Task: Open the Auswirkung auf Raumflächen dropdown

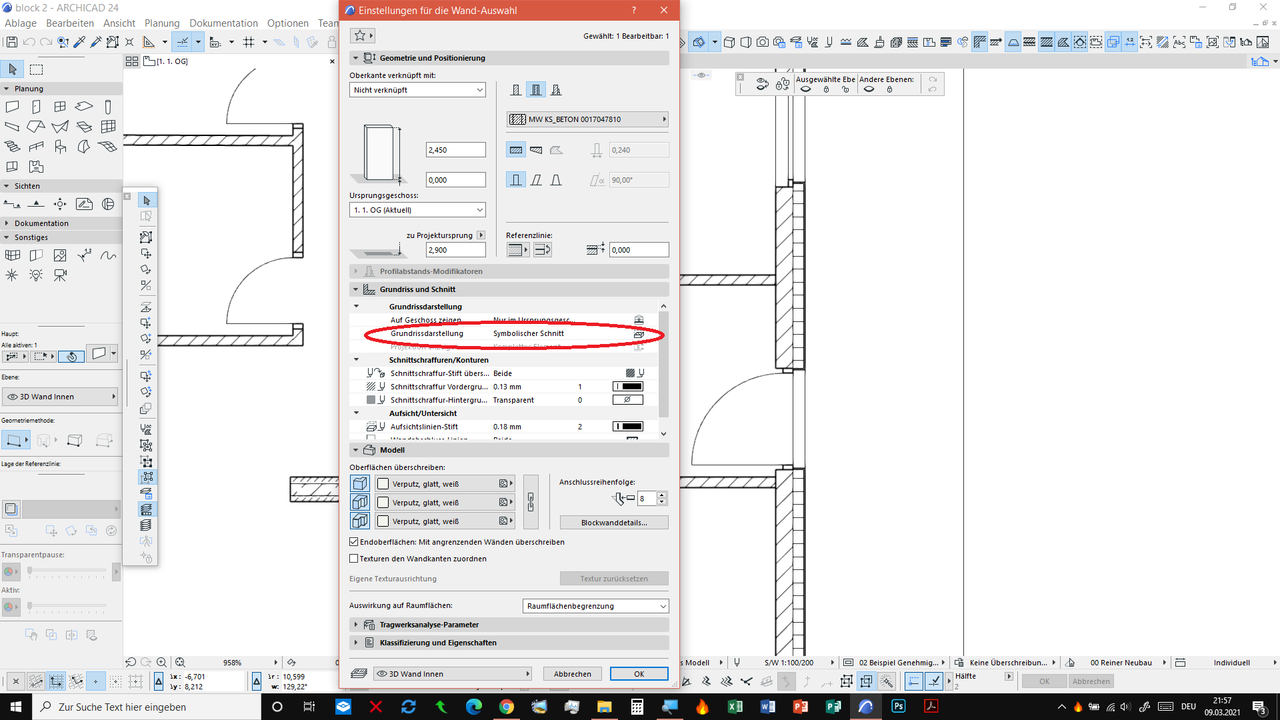Action: coord(596,606)
